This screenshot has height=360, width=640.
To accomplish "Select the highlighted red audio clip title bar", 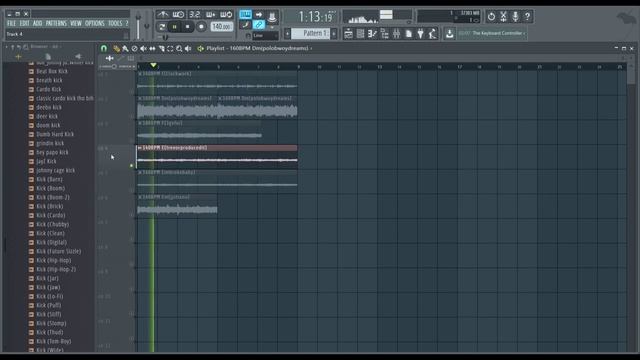I will [x=217, y=148].
